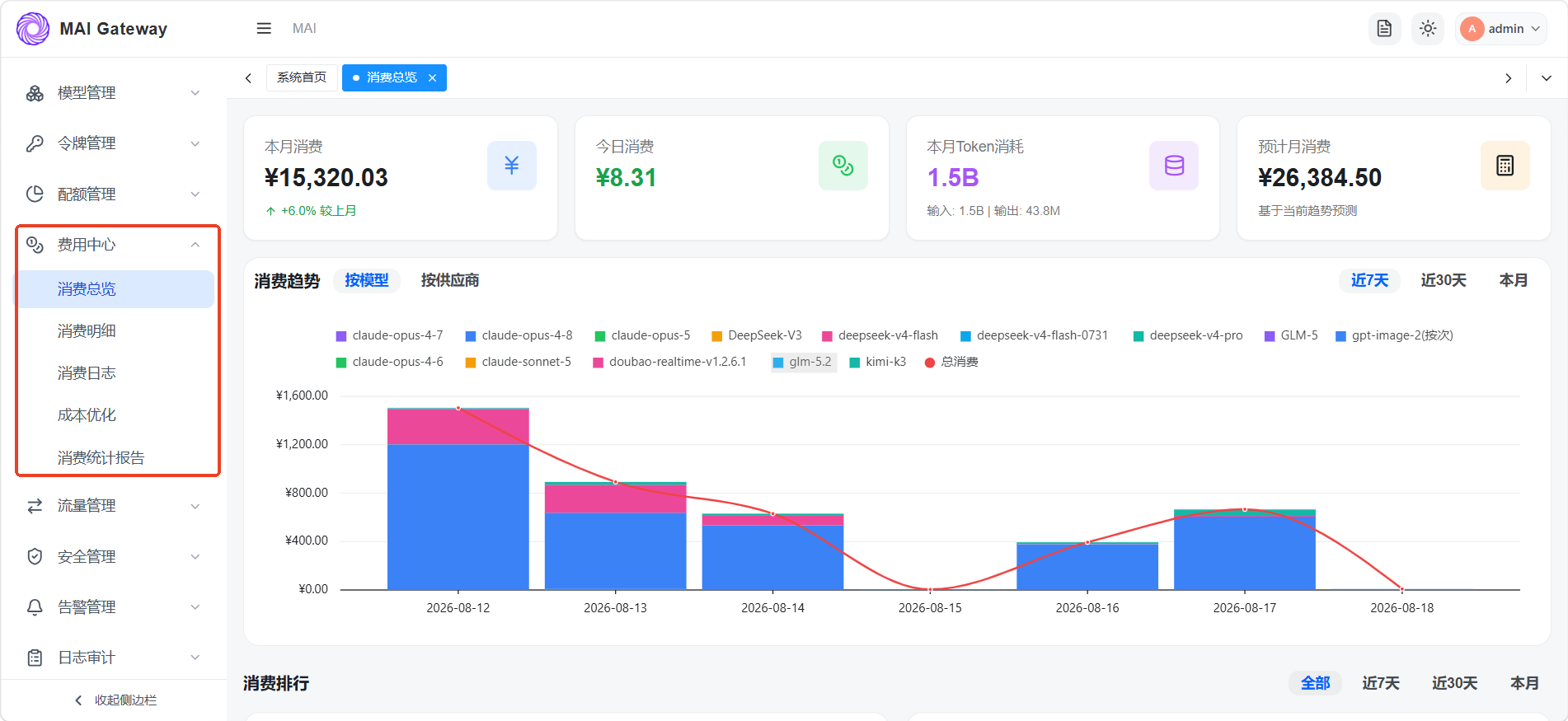
Task: Open the document icon in header
Action: [x=1384, y=29]
